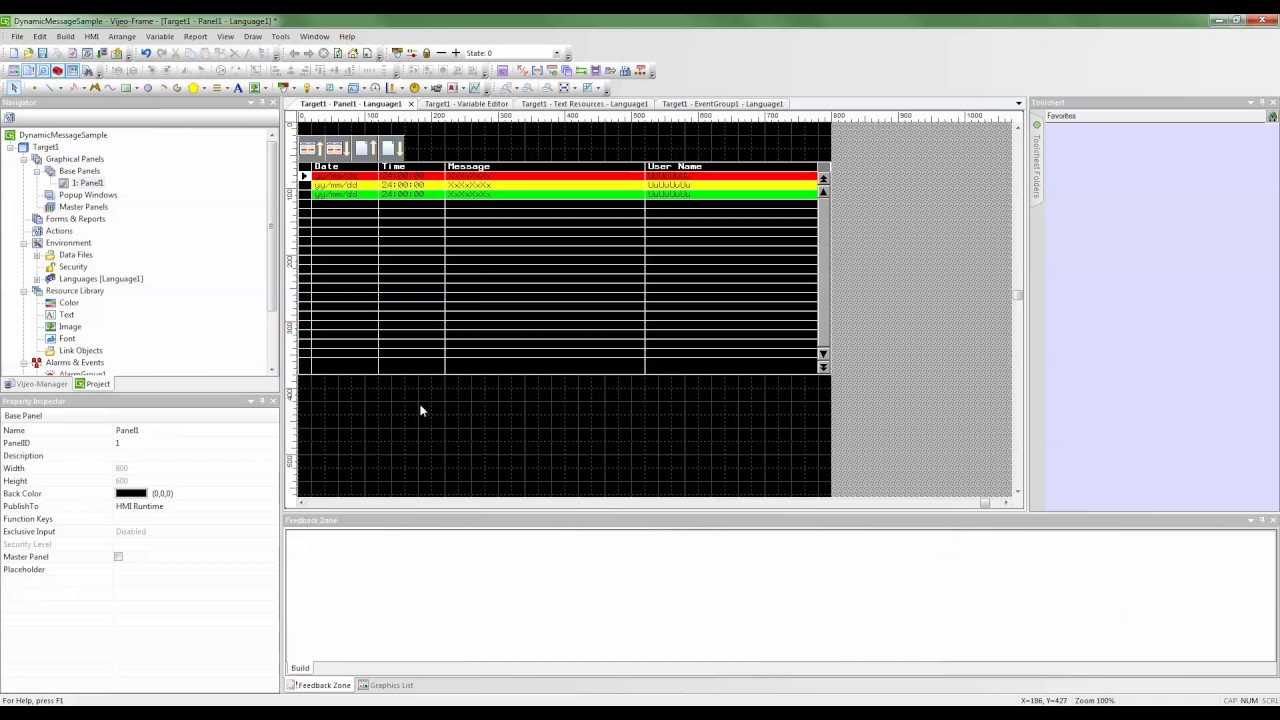Collapse the Alarms & Events node
This screenshot has height=720, width=1280.
pos(23,363)
